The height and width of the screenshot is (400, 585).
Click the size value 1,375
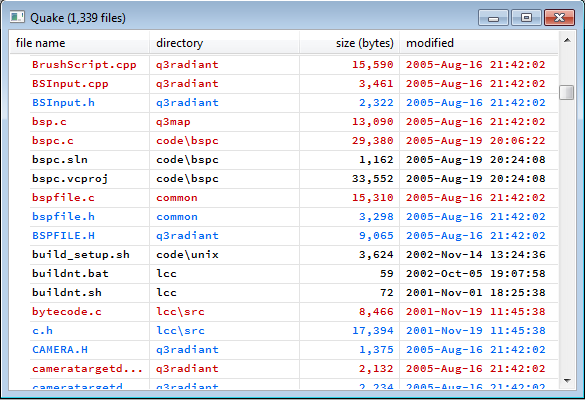click(x=376, y=350)
